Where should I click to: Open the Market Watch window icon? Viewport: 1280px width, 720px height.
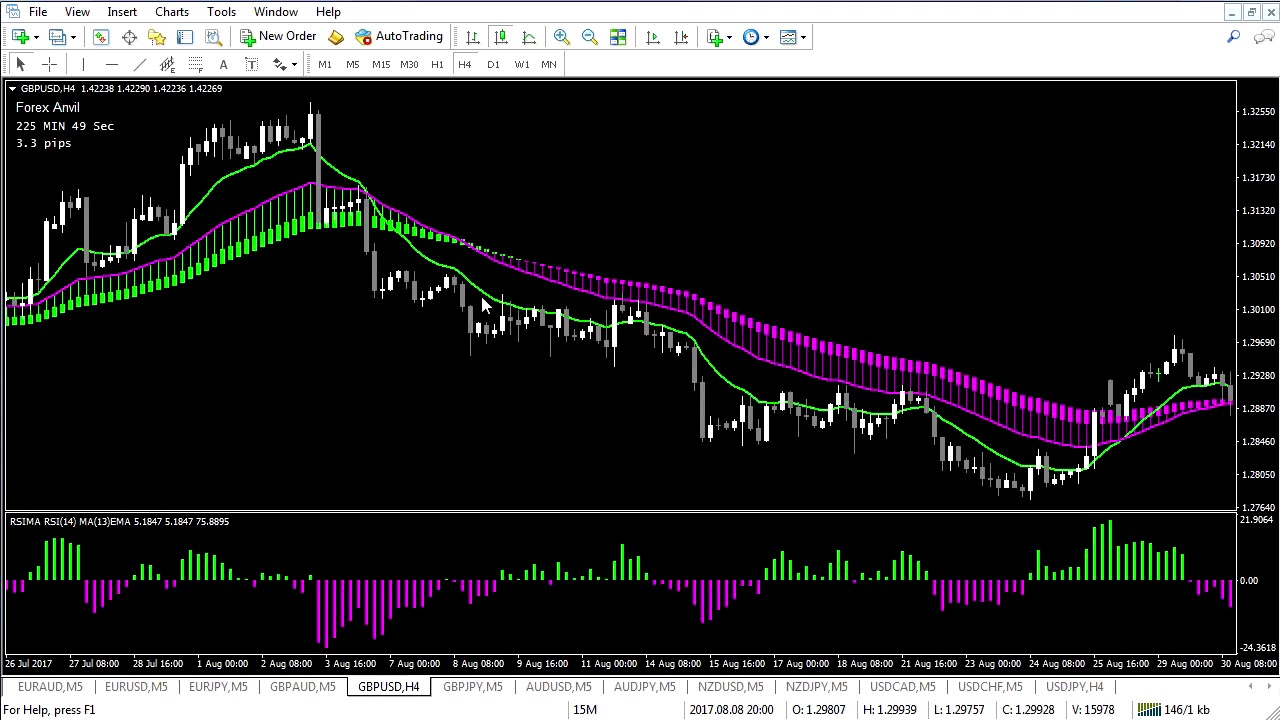tap(101, 37)
